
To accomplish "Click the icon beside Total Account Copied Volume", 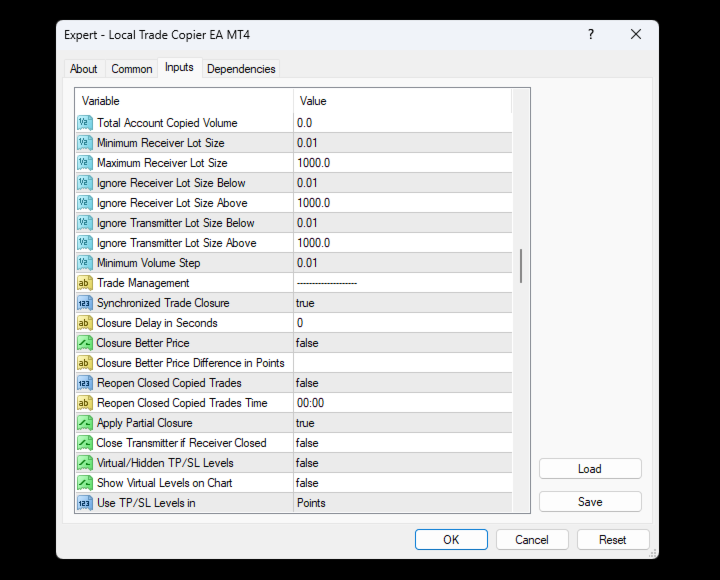I will click(x=85, y=123).
